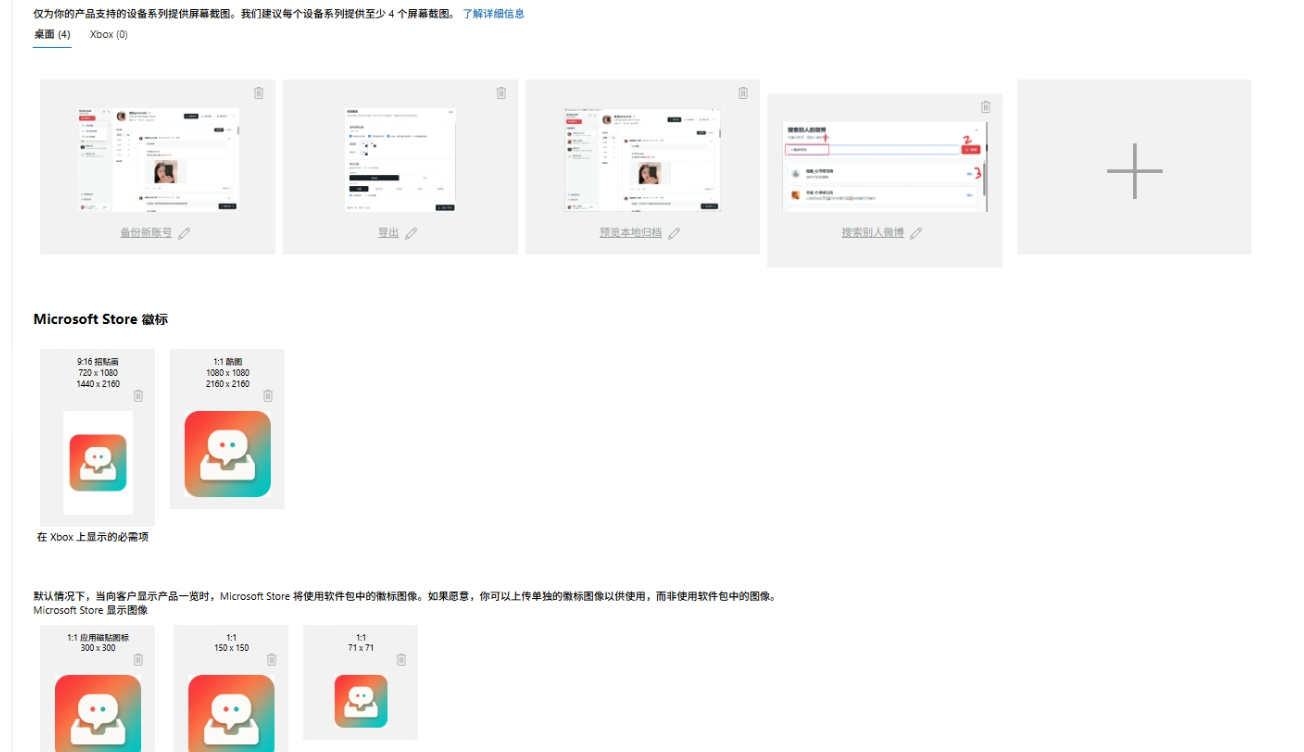
Task: Delete the 1:1 酷图 box art logo
Action: click(x=268, y=396)
